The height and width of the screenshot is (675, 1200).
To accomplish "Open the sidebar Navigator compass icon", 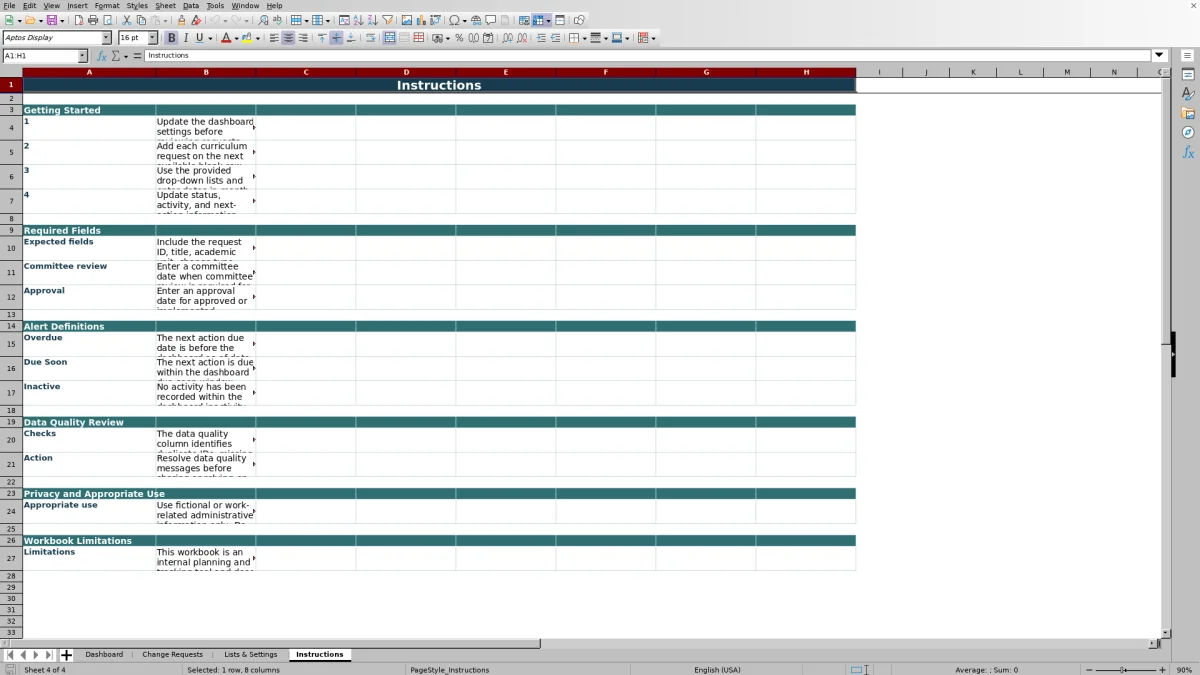I will (x=1188, y=133).
